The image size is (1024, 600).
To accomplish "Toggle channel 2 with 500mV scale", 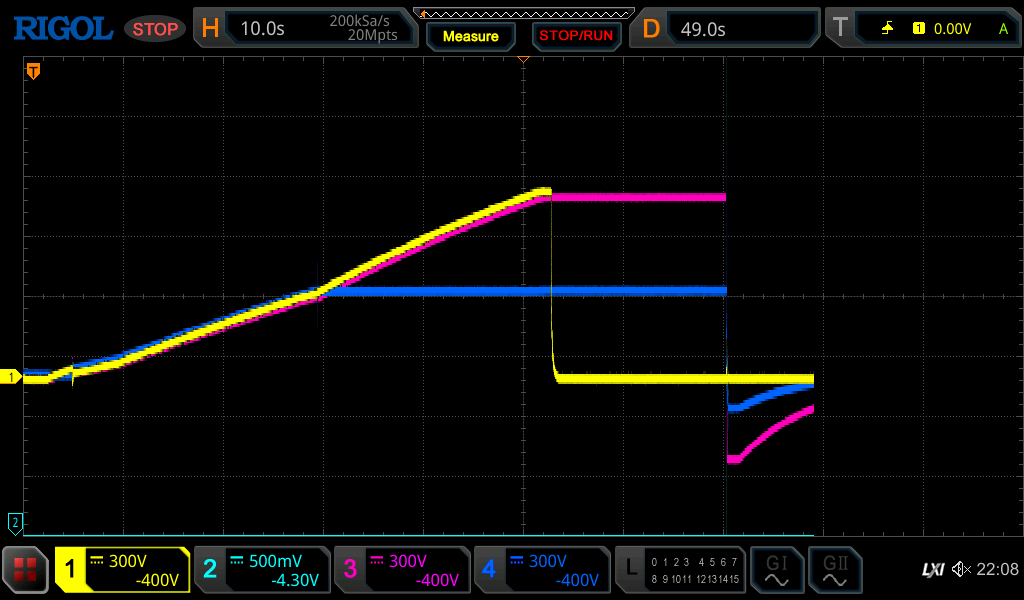I will [261, 570].
